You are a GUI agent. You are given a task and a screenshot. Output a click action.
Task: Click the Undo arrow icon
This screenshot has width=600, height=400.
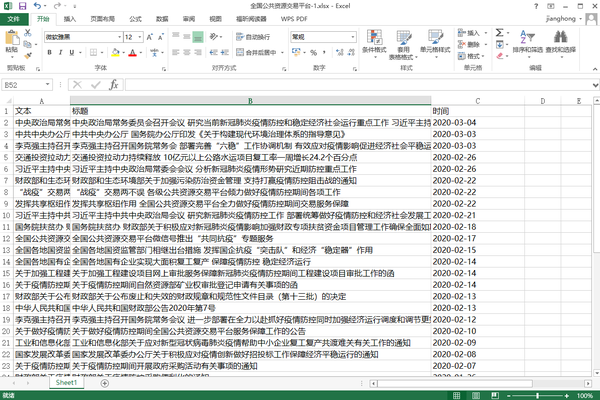click(x=37, y=6)
